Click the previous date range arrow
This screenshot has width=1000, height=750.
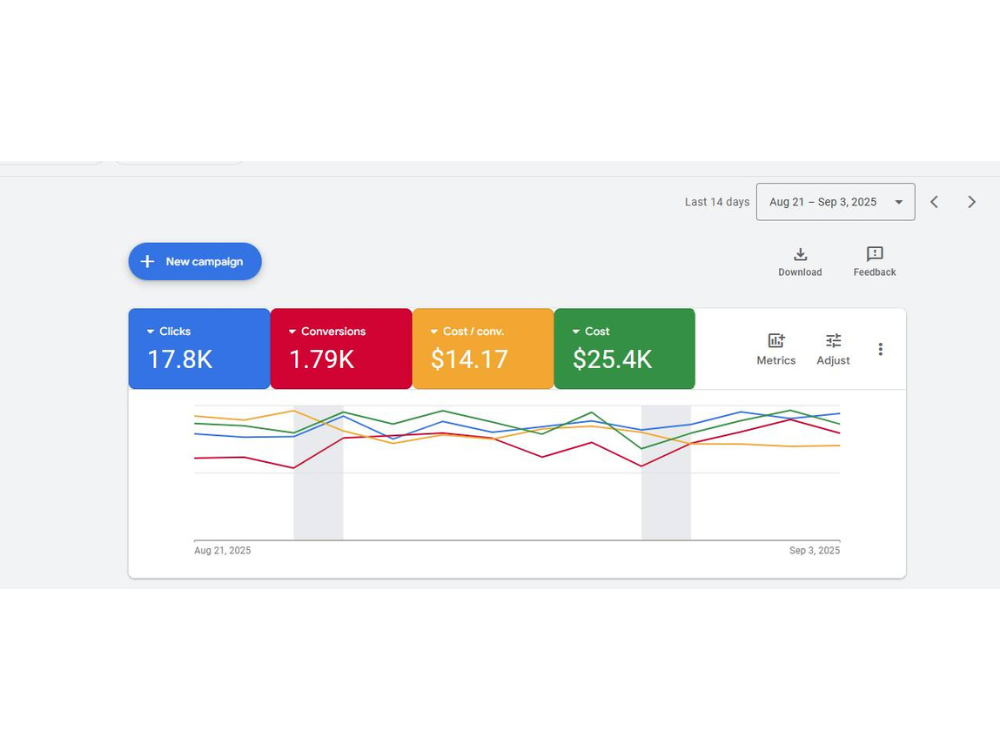[934, 201]
